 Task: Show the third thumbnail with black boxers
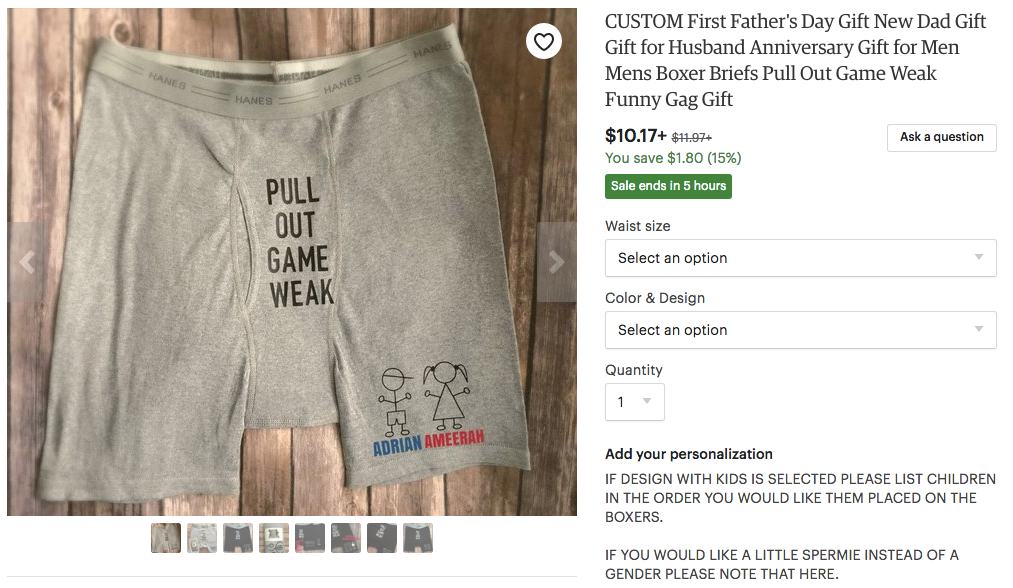(x=238, y=538)
